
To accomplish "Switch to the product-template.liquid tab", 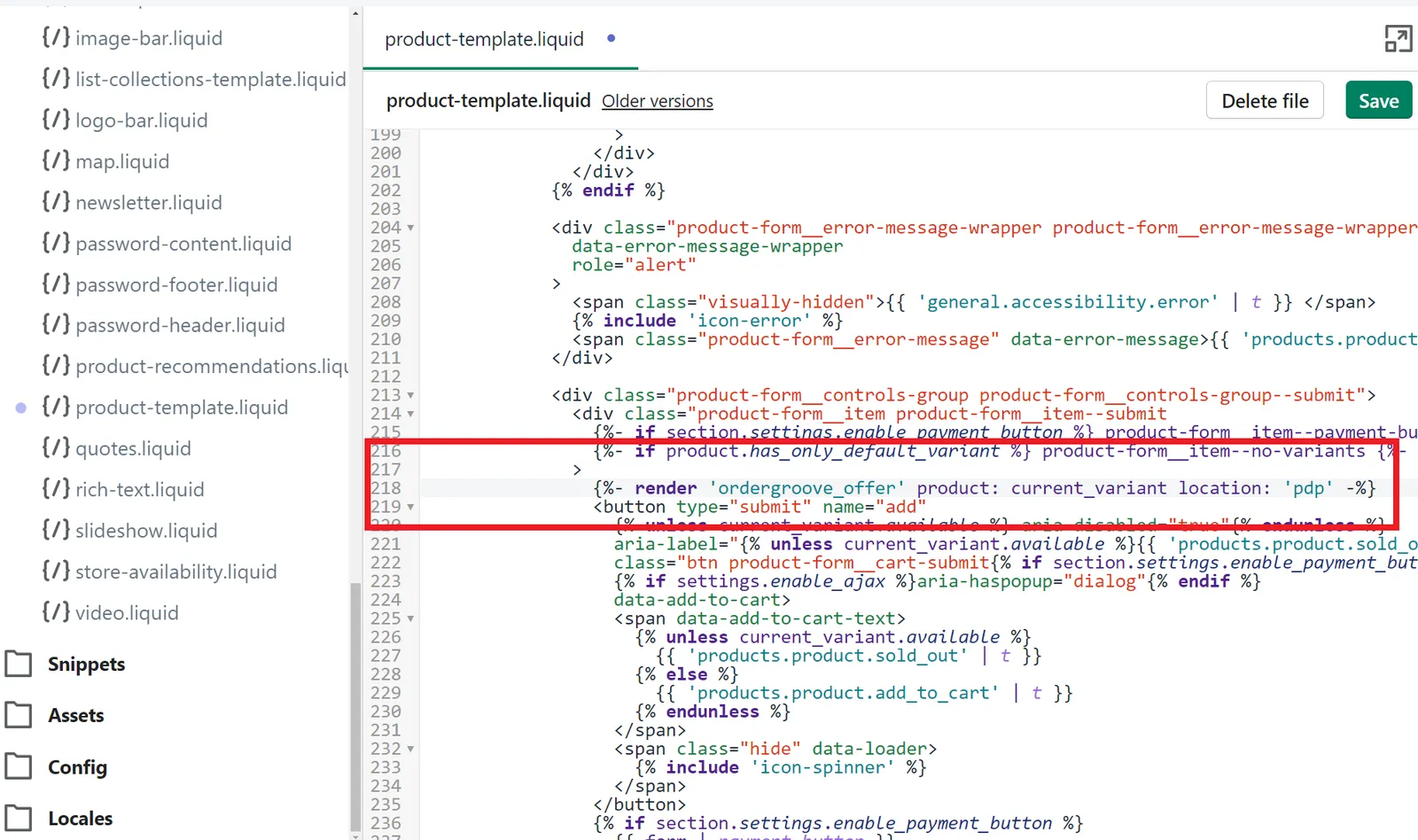I will point(484,39).
